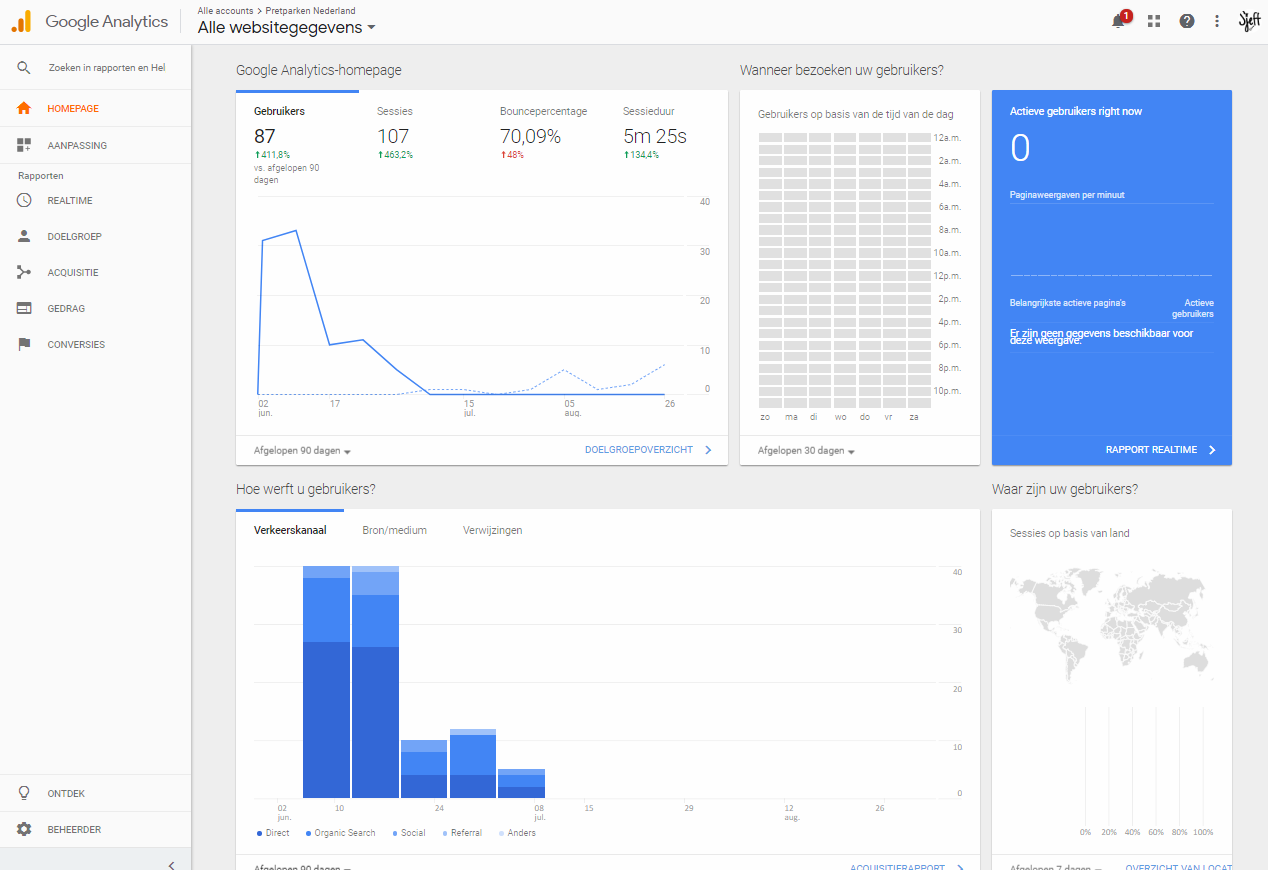
Task: Open the three-dot options menu
Action: tap(1217, 21)
